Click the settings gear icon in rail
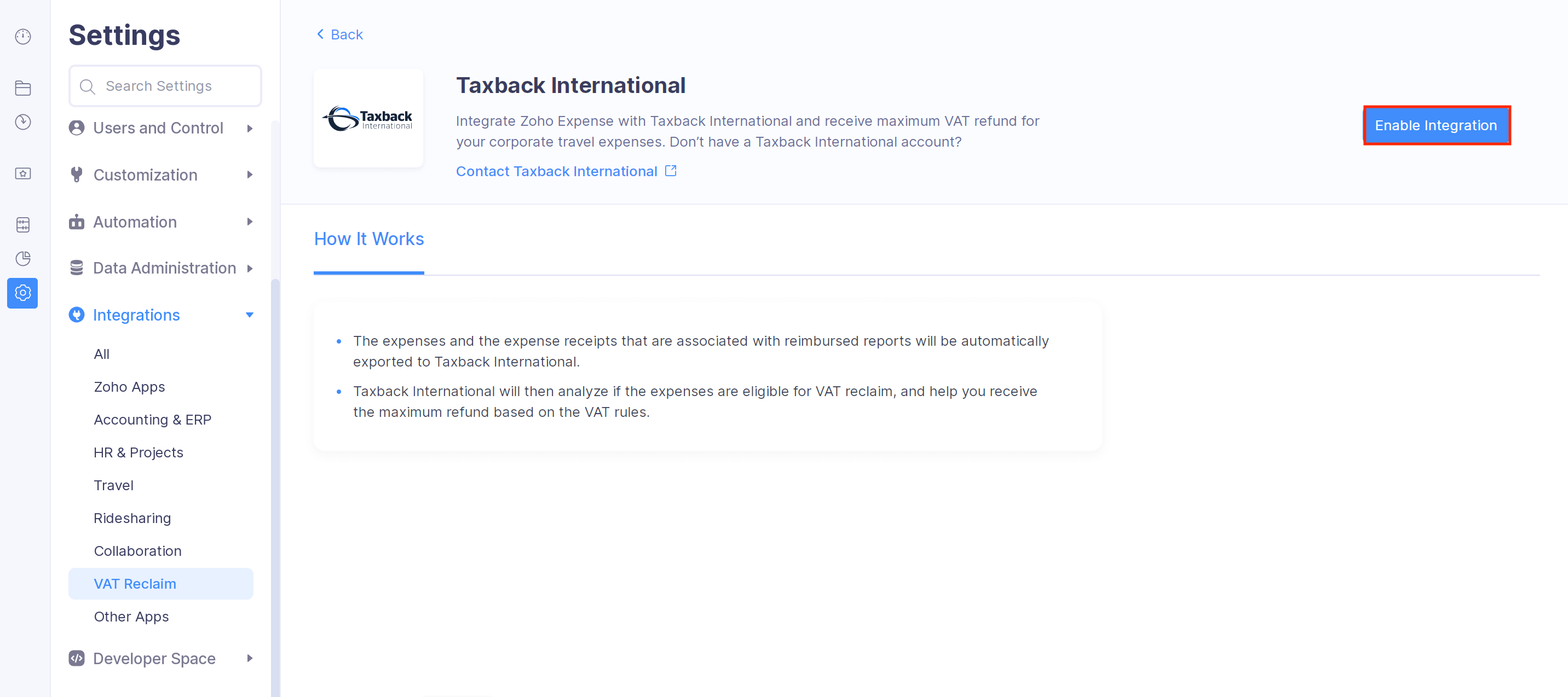 tap(23, 293)
